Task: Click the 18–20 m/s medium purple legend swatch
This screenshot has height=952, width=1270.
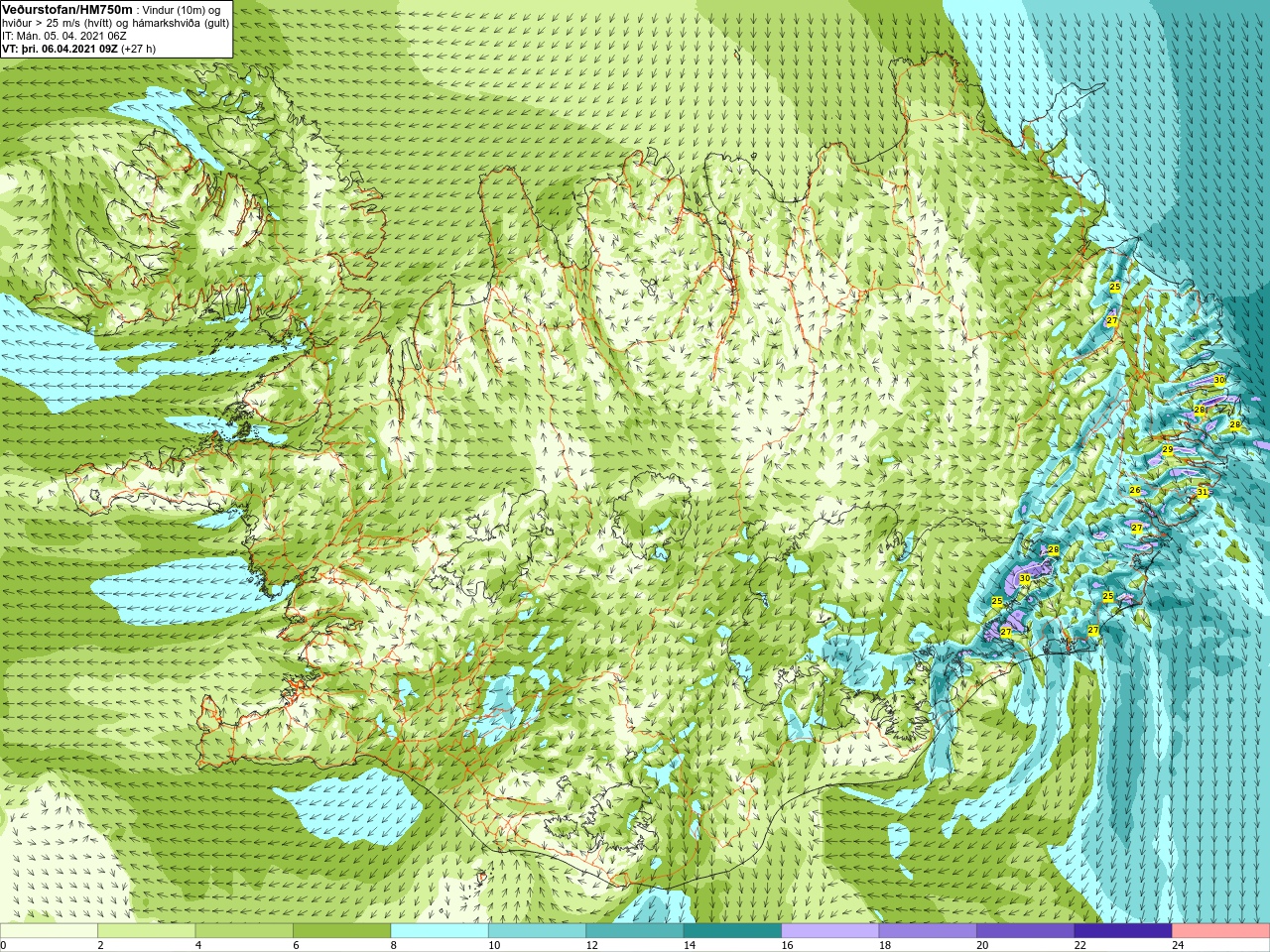Action: coord(928,930)
